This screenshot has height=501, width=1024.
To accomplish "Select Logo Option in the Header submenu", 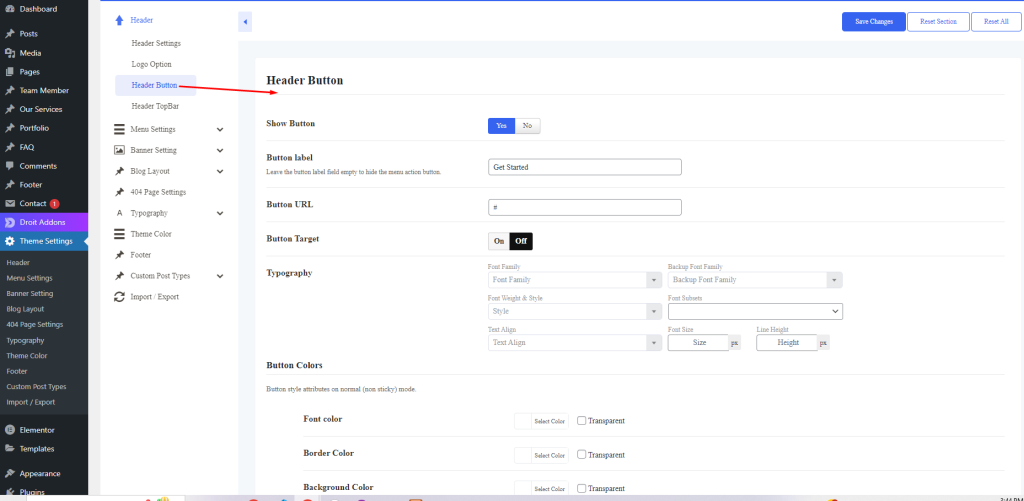I will (151, 64).
